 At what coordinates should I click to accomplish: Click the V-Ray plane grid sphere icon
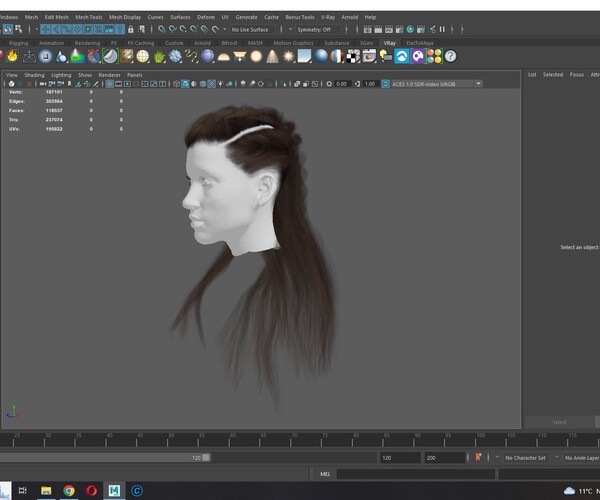pyautogui.click(x=143, y=56)
